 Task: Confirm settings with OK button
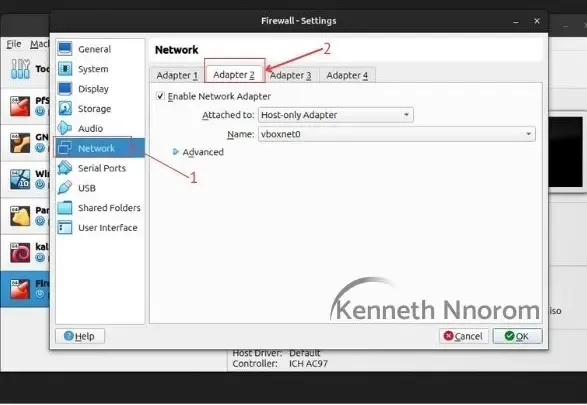click(x=517, y=336)
